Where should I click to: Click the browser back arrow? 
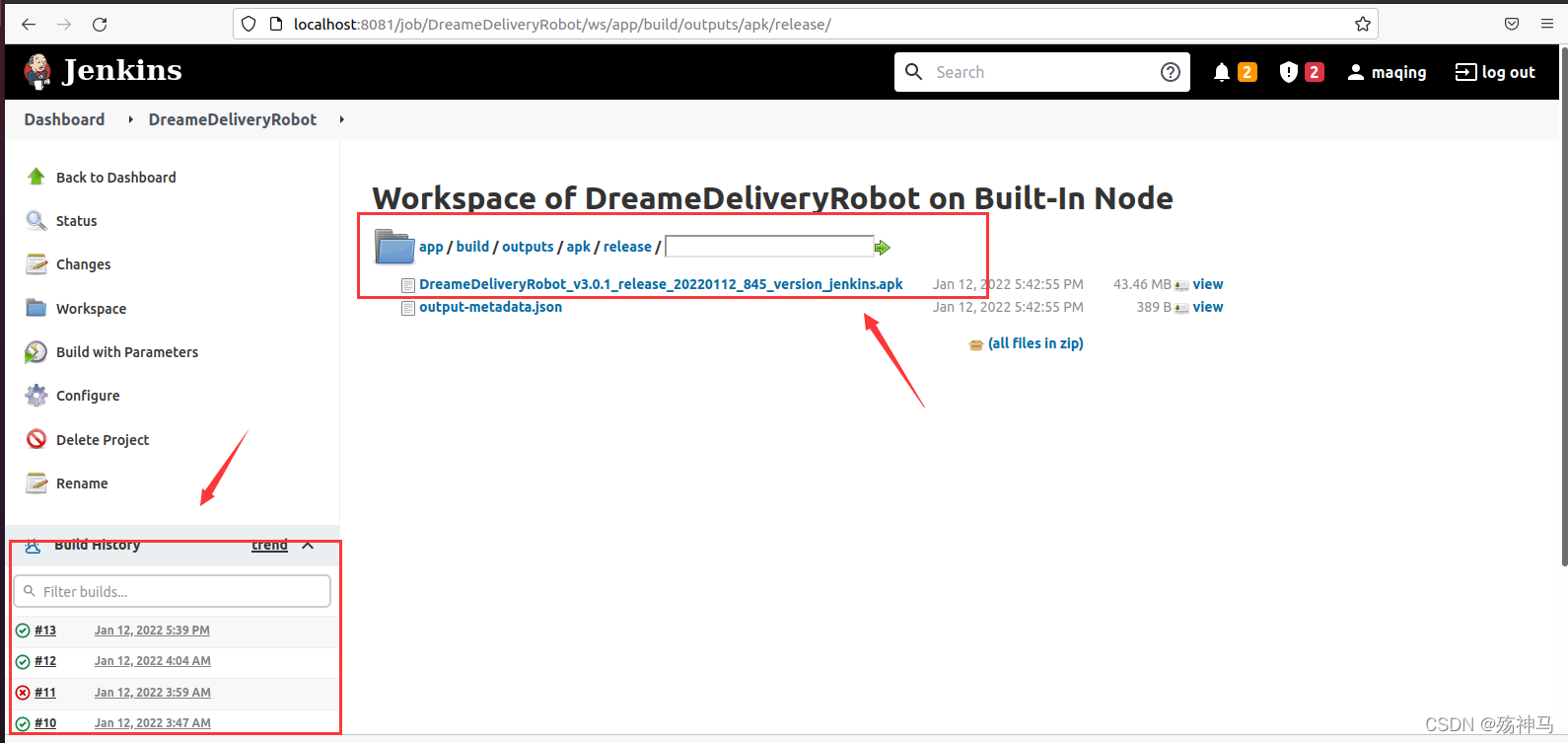29,24
